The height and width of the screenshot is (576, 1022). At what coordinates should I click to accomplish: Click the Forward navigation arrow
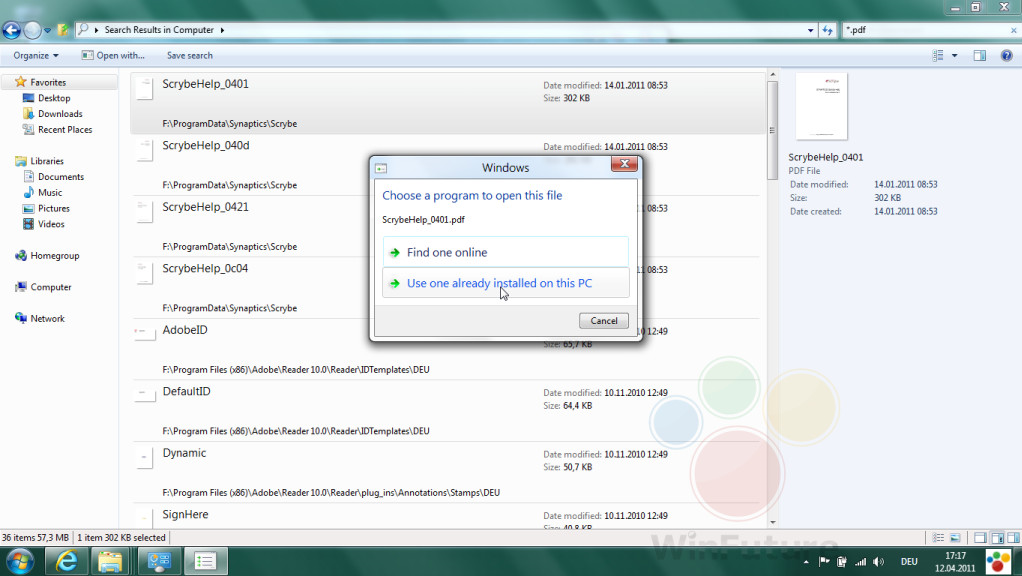[x=32, y=30]
